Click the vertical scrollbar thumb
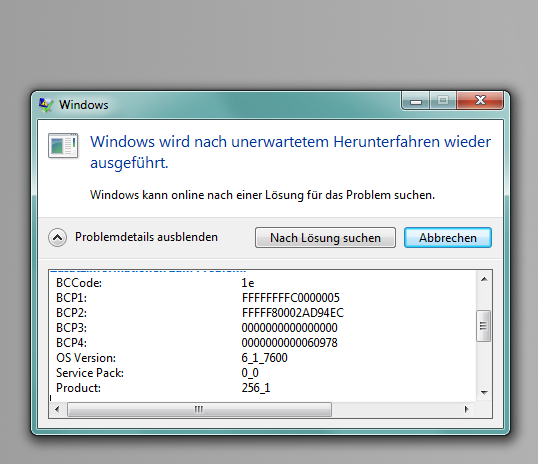538x464 pixels. [484, 326]
